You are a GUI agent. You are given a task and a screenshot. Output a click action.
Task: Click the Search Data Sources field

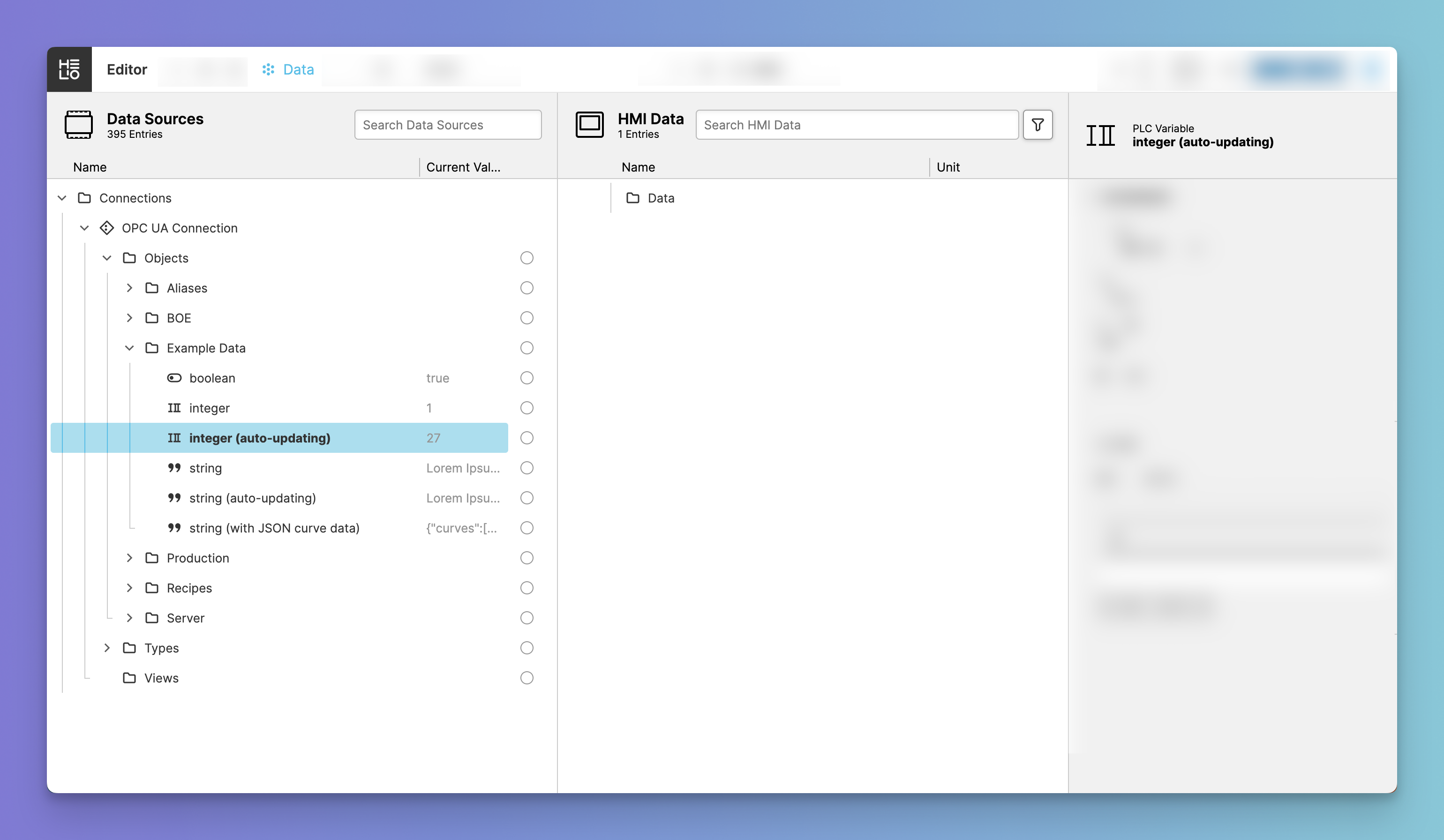(x=448, y=125)
